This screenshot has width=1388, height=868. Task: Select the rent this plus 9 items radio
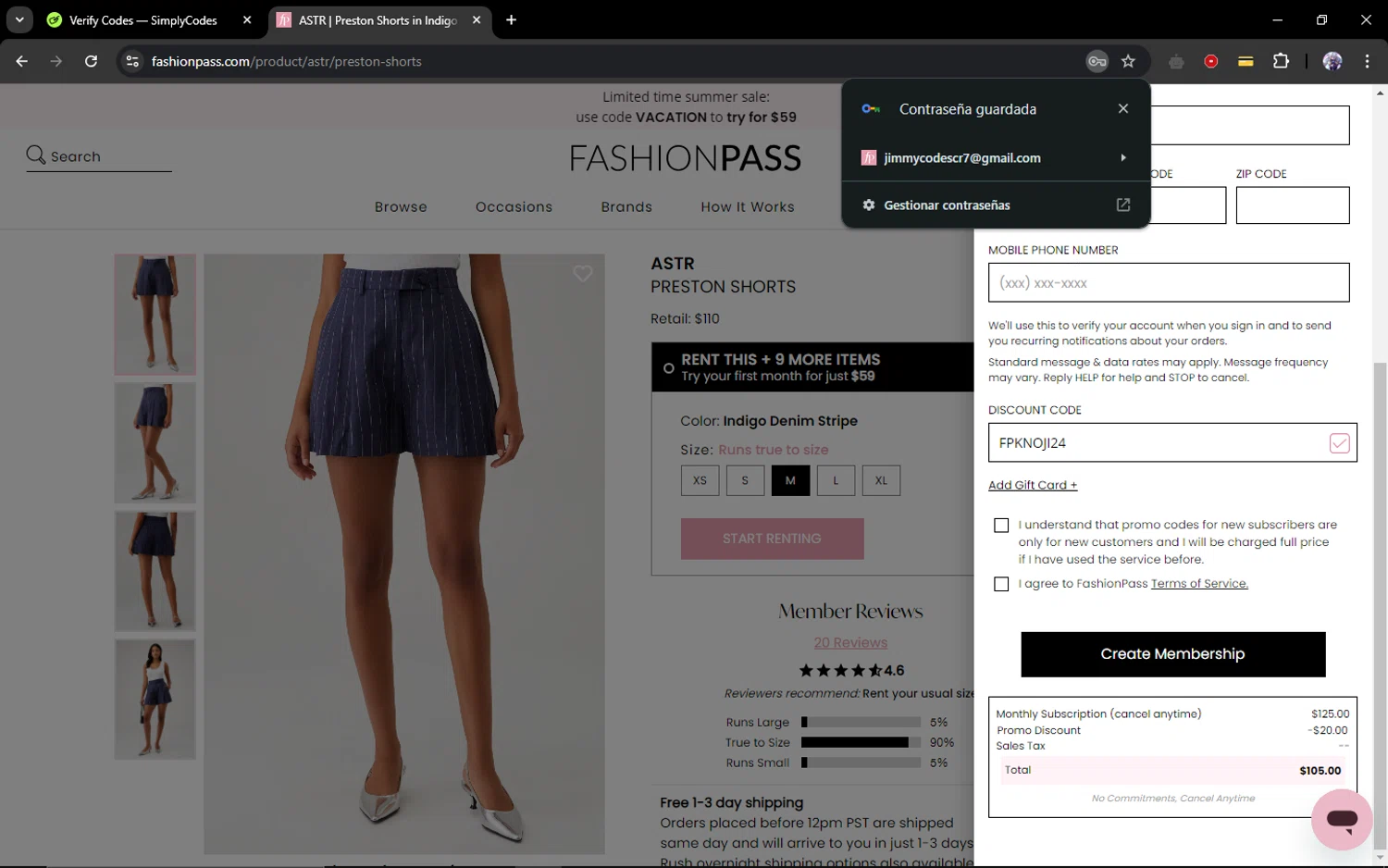[x=668, y=368]
